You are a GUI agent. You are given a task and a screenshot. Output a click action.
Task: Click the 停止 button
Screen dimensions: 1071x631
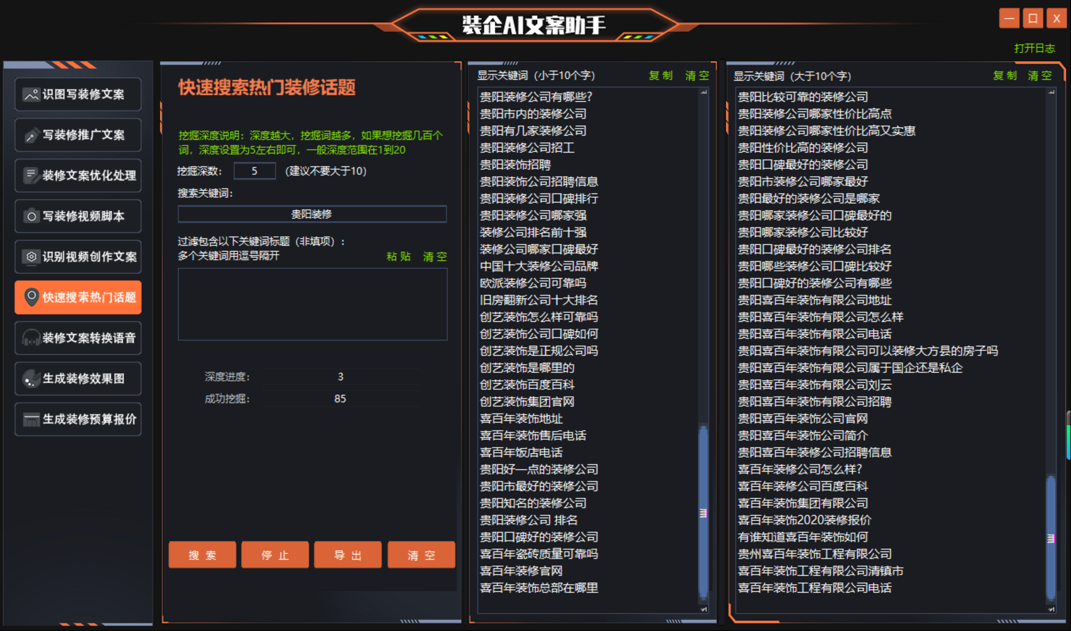point(275,555)
